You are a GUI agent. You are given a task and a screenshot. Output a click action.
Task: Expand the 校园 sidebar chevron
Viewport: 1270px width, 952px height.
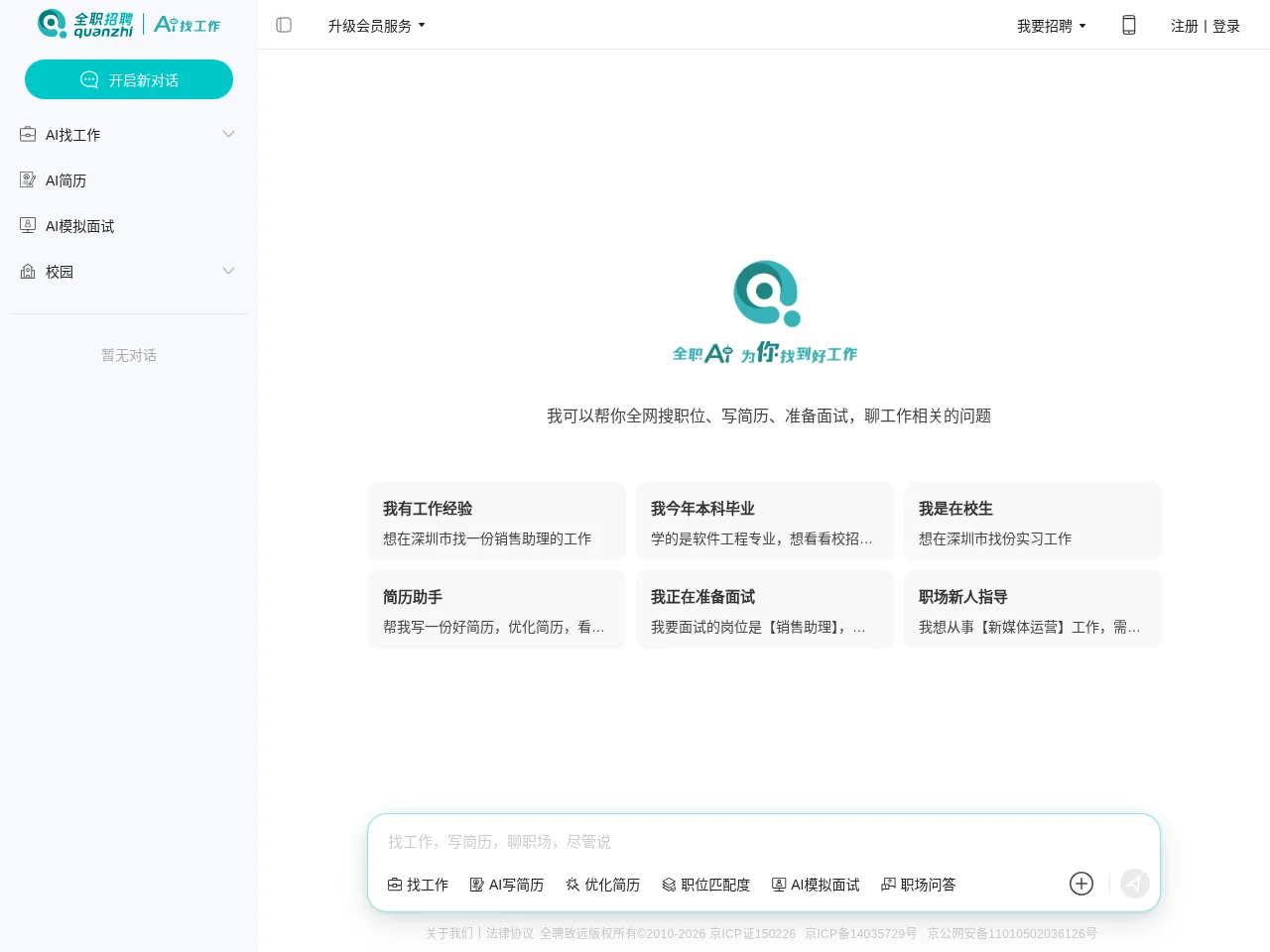228,271
